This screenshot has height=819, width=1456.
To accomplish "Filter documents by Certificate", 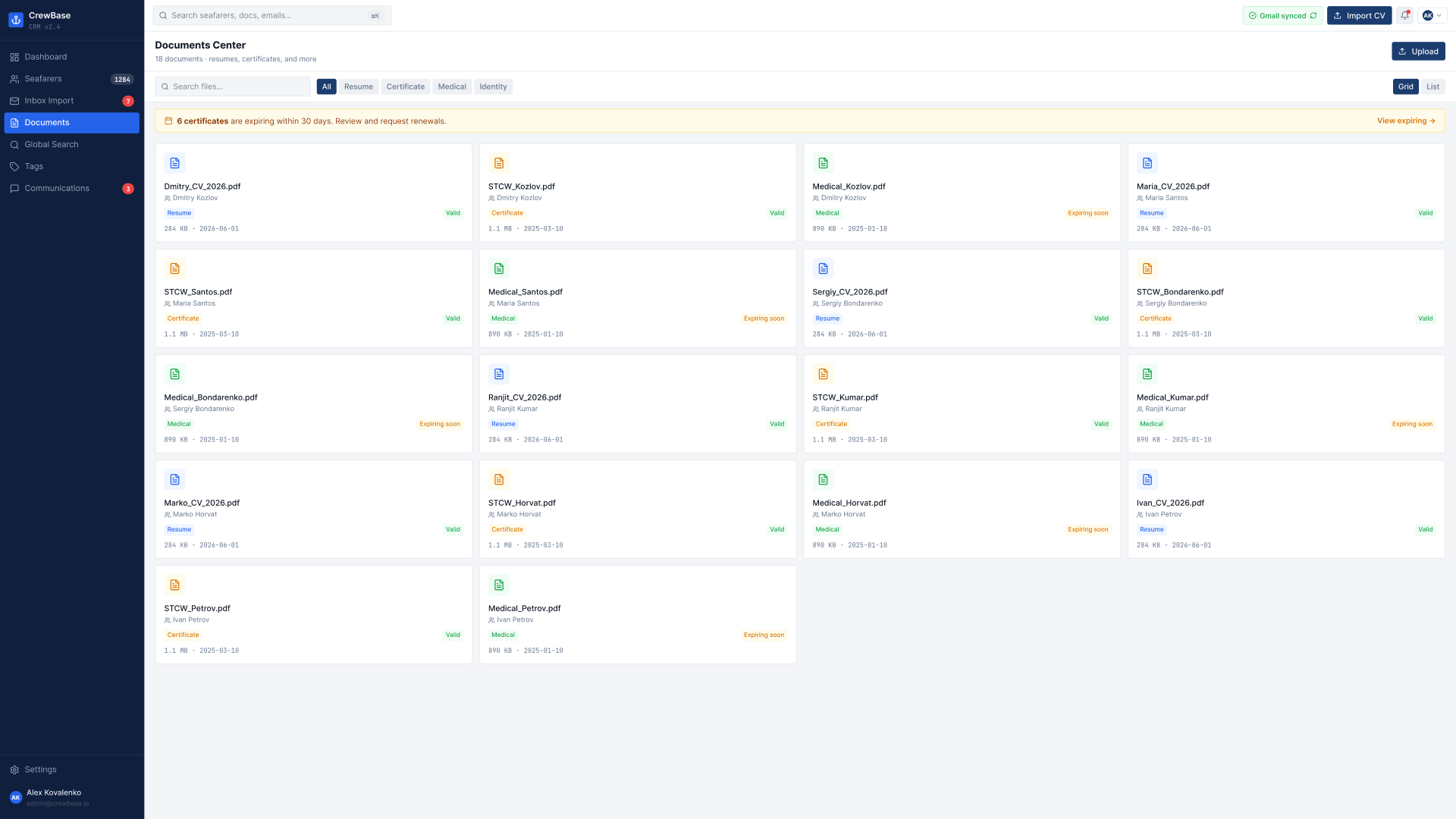I will [x=405, y=86].
